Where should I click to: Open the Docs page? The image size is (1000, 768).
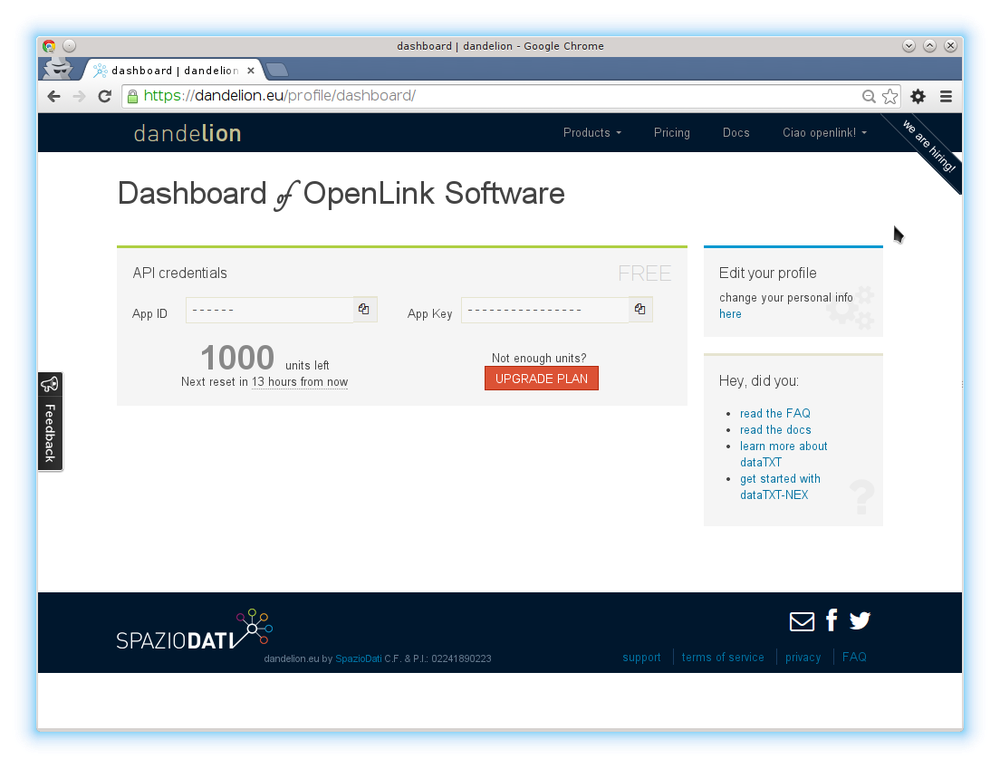click(736, 133)
